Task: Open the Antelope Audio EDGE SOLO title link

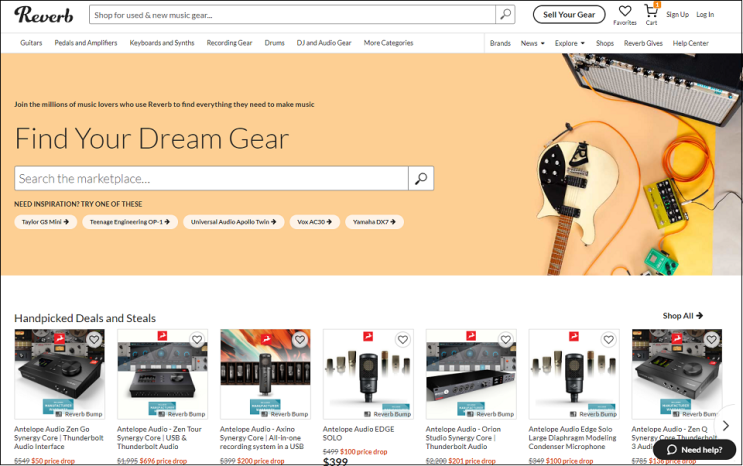Action: click(x=359, y=433)
